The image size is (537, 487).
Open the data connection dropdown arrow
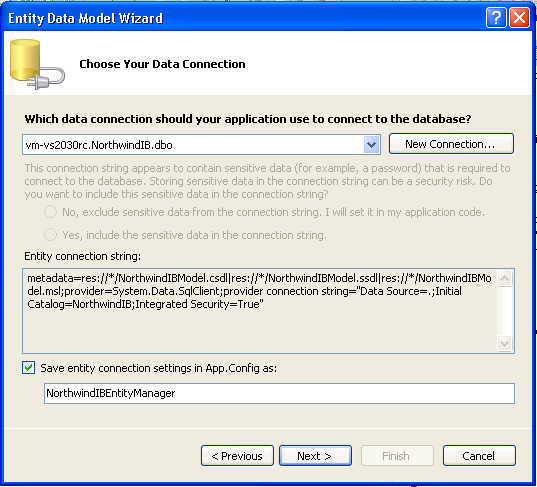point(372,145)
